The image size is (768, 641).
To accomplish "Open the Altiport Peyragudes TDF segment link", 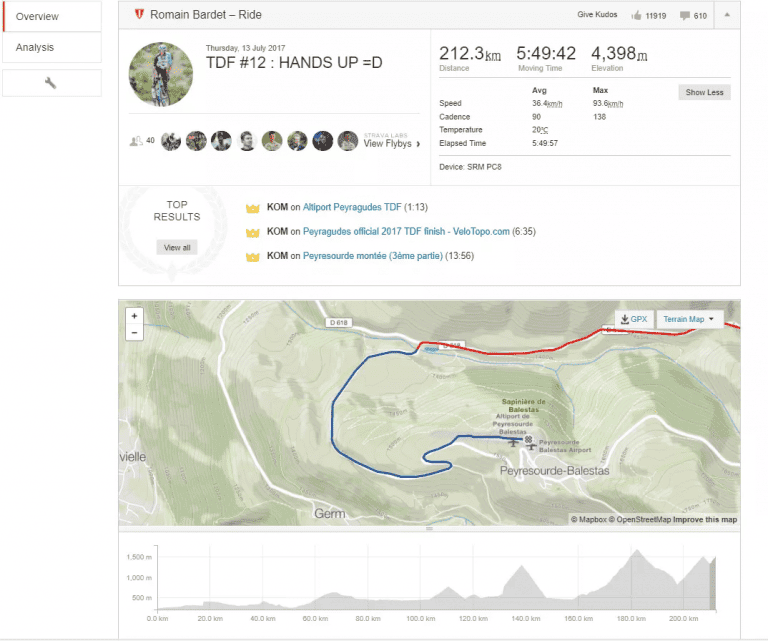I will tap(352, 208).
